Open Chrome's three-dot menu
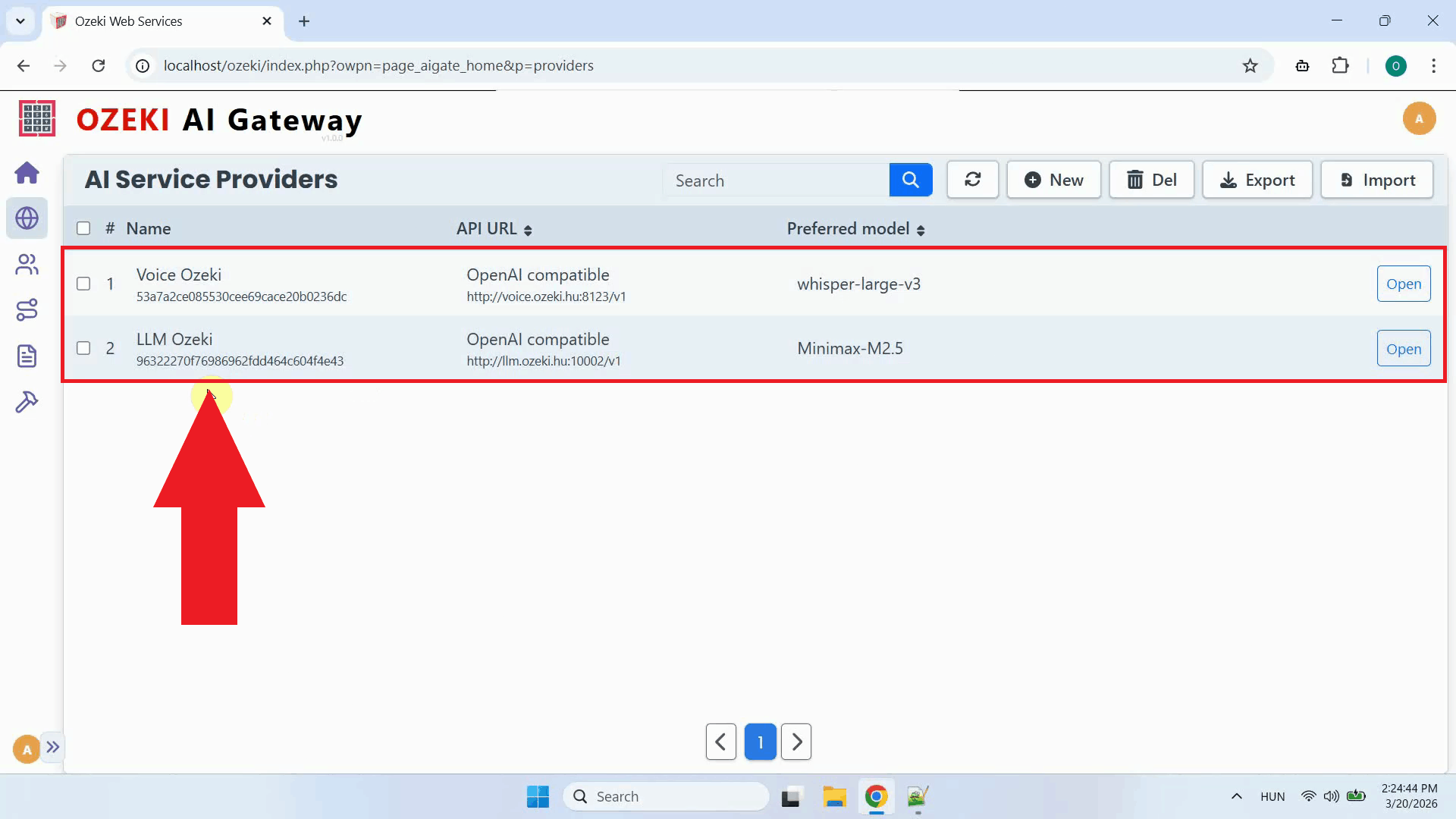Image resolution: width=1456 pixels, height=819 pixels. 1434,66
